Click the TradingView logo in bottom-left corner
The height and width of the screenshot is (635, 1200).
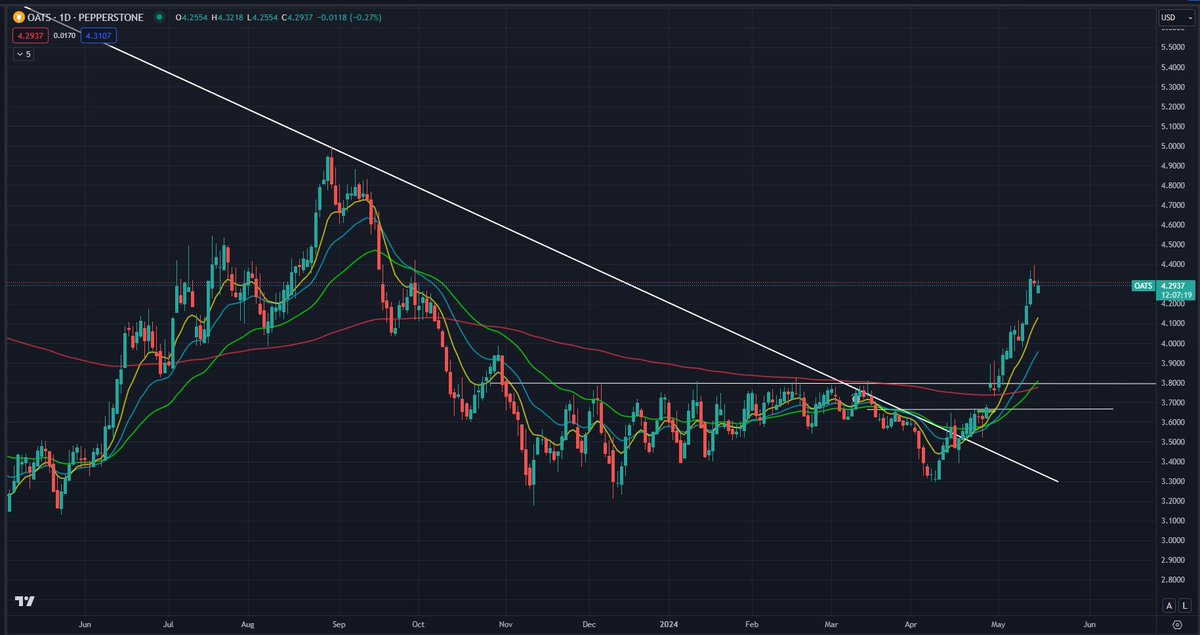[x=24, y=601]
